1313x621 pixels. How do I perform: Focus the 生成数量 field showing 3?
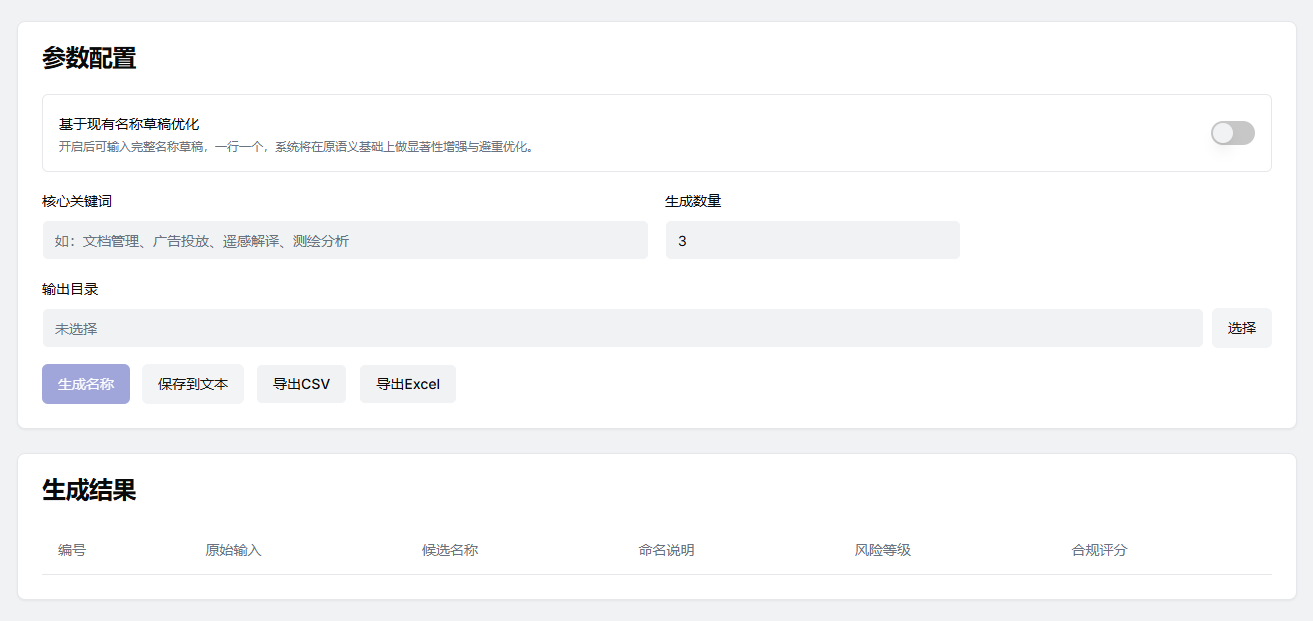tap(812, 240)
